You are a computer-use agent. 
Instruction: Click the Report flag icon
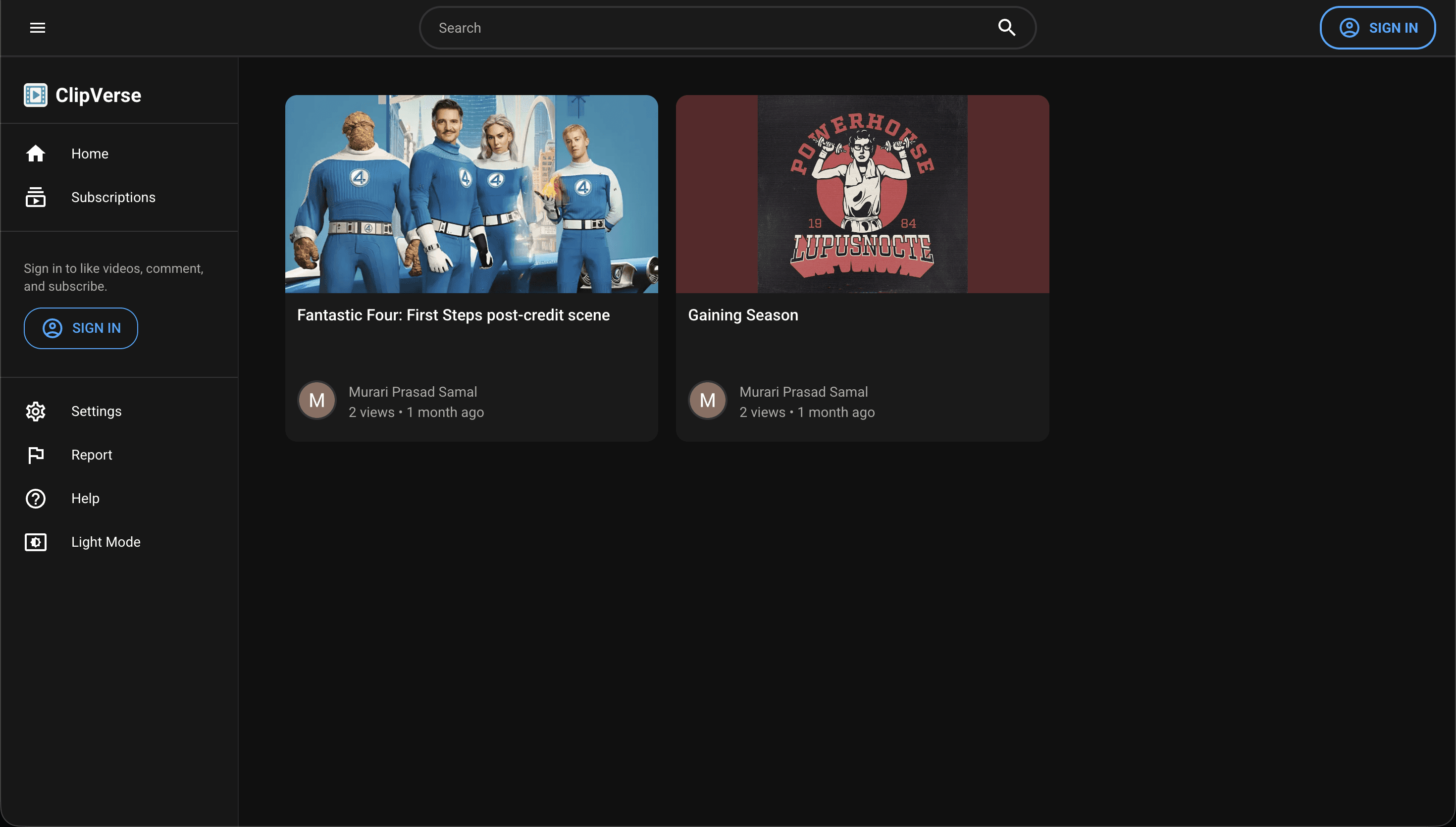tap(35, 455)
